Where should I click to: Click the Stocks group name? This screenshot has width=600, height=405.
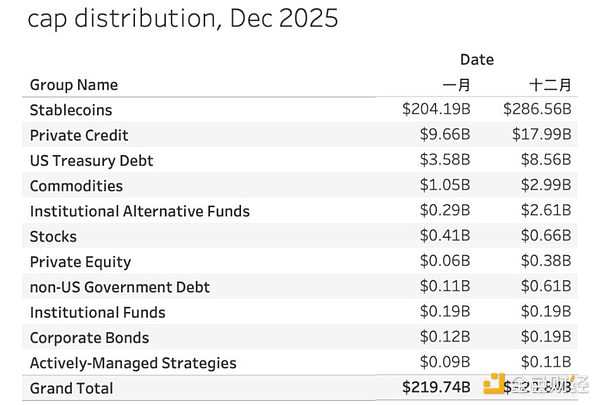[x=53, y=236]
